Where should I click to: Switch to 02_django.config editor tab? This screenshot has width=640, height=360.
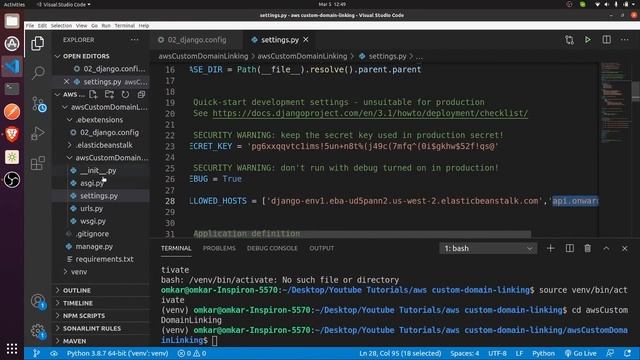197,40
